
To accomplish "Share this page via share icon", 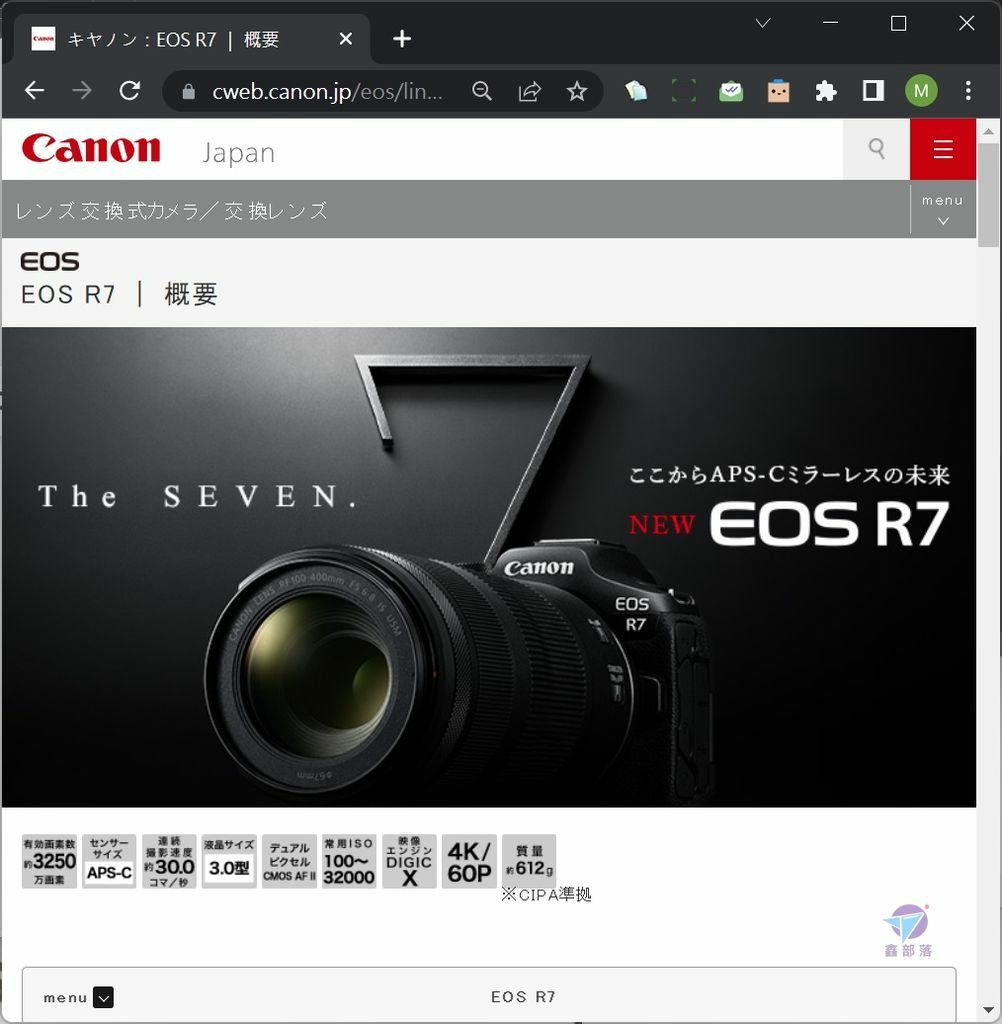I will pos(530,91).
